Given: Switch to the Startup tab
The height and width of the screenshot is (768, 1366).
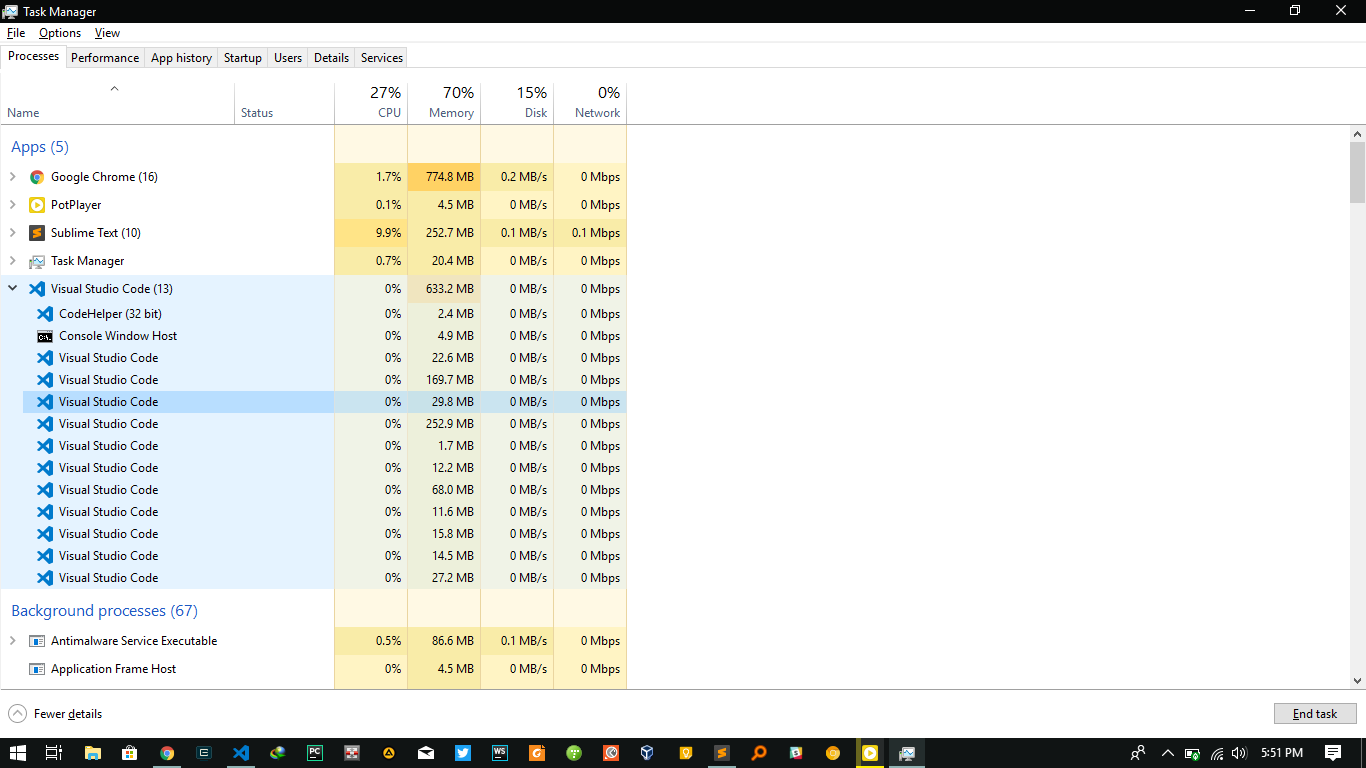Looking at the screenshot, I should tap(243, 58).
